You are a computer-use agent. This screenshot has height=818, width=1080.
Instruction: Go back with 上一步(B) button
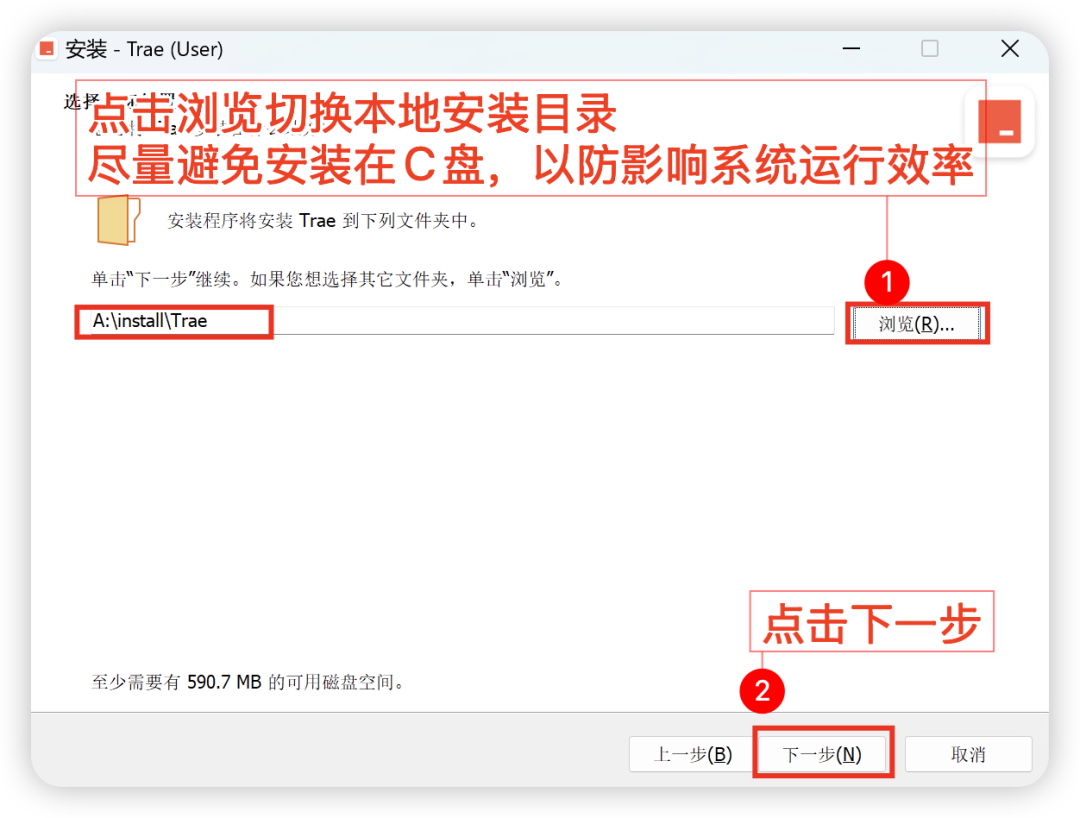point(692,754)
